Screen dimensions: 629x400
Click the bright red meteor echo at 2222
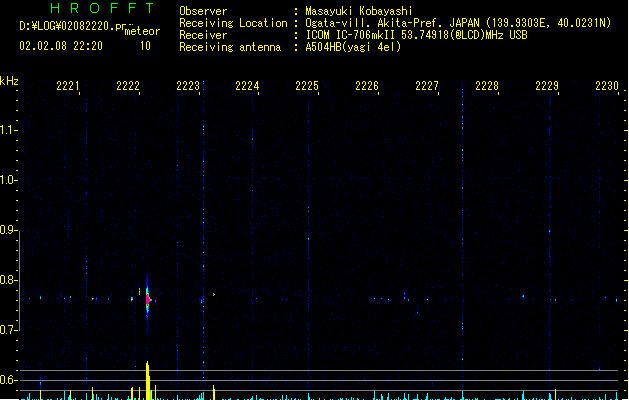(148, 299)
